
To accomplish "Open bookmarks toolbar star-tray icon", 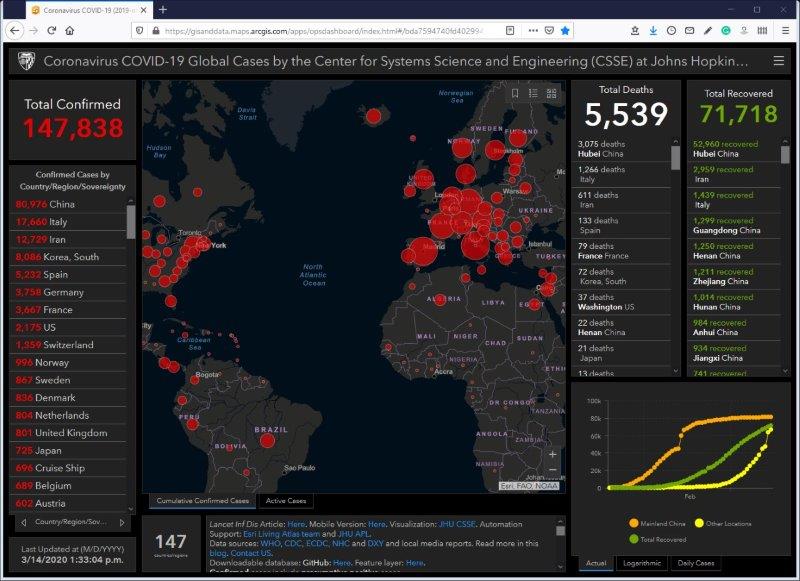I will [635, 31].
